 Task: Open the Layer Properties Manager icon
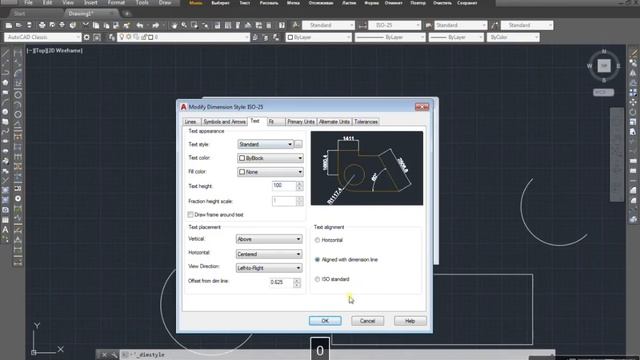coord(112,37)
